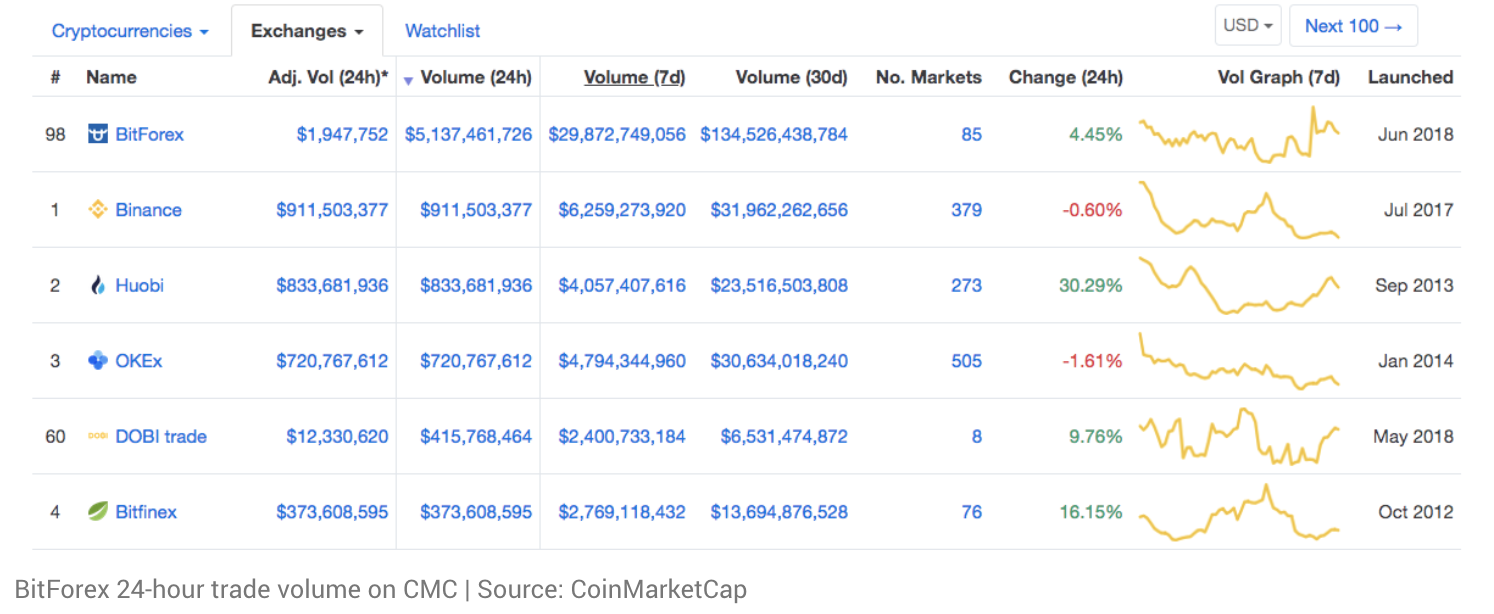
Task: Open the USD currency selector
Action: [x=1248, y=26]
